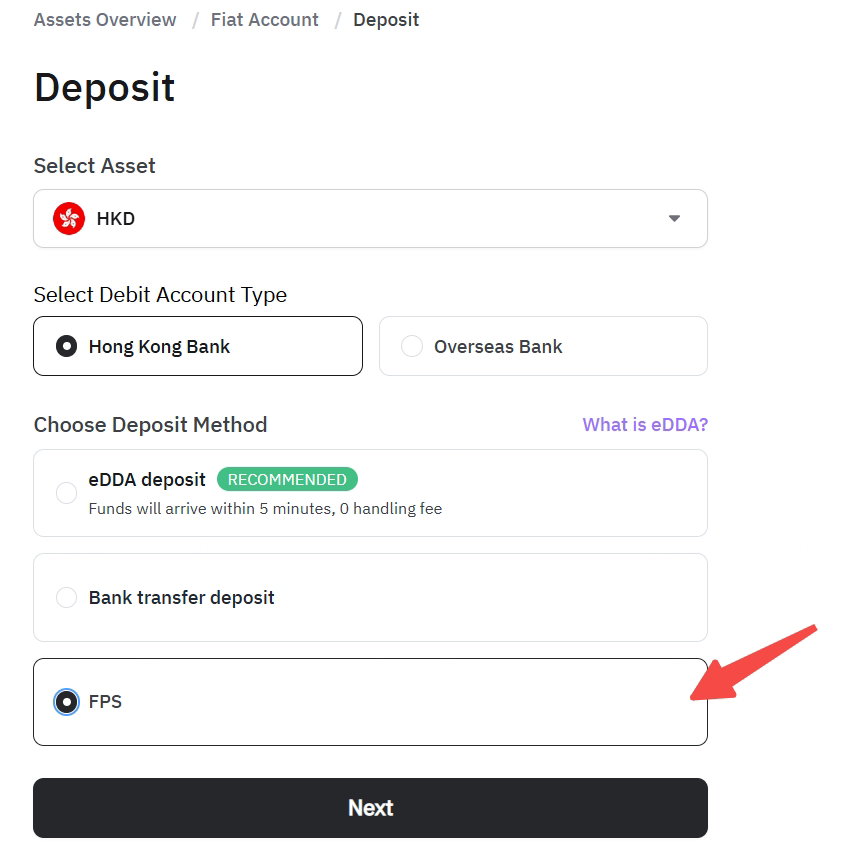Expand the HKD asset selector

click(x=370, y=218)
